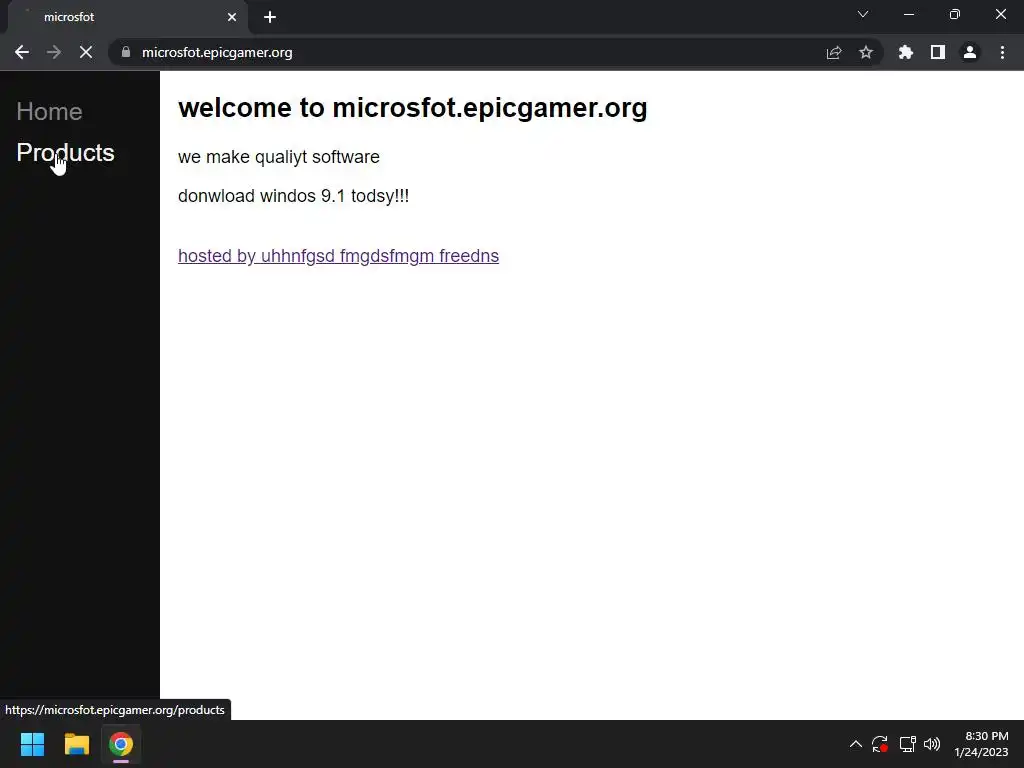The width and height of the screenshot is (1024, 768).
Task: Open the Products sidebar link
Action: pos(65,153)
